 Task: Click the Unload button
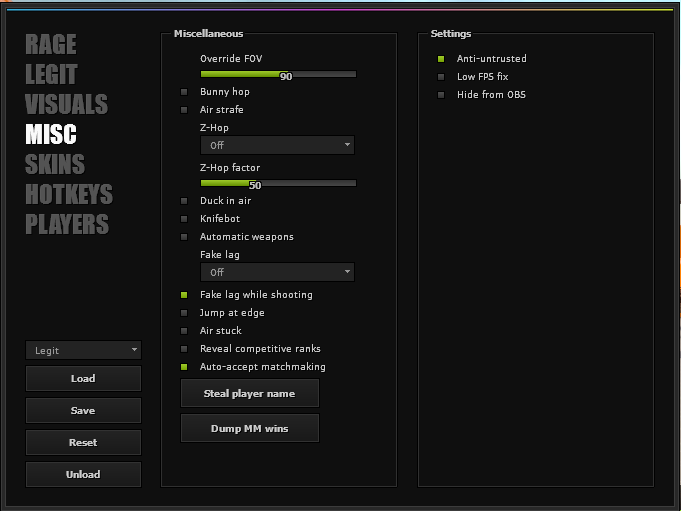coord(83,475)
